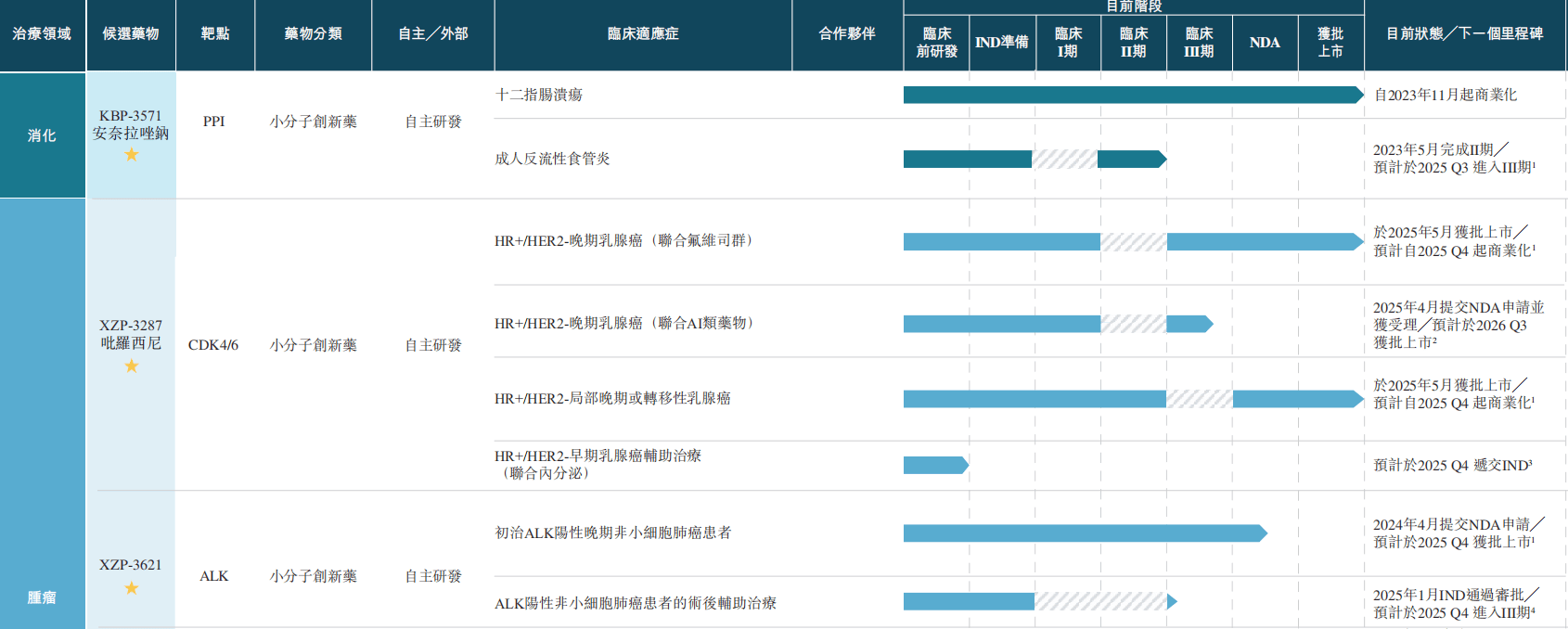Click the short bar for HR+/HER2-早期乳腺癌輔助治療
1568x629 pixels.
click(x=935, y=466)
